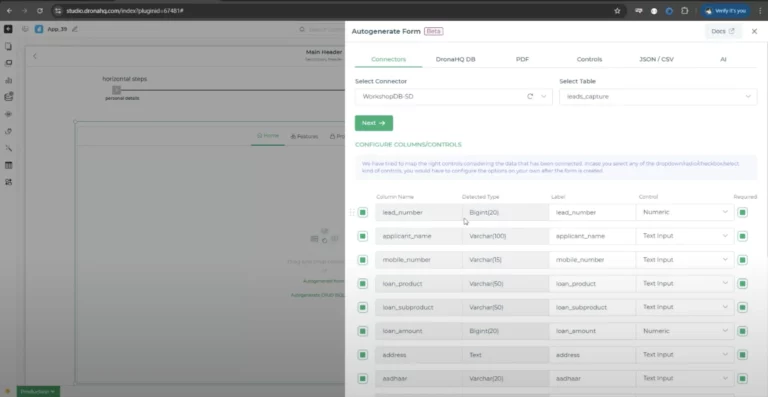
Task: Open the data table icon in left sidebar
Action: [x=8, y=165]
